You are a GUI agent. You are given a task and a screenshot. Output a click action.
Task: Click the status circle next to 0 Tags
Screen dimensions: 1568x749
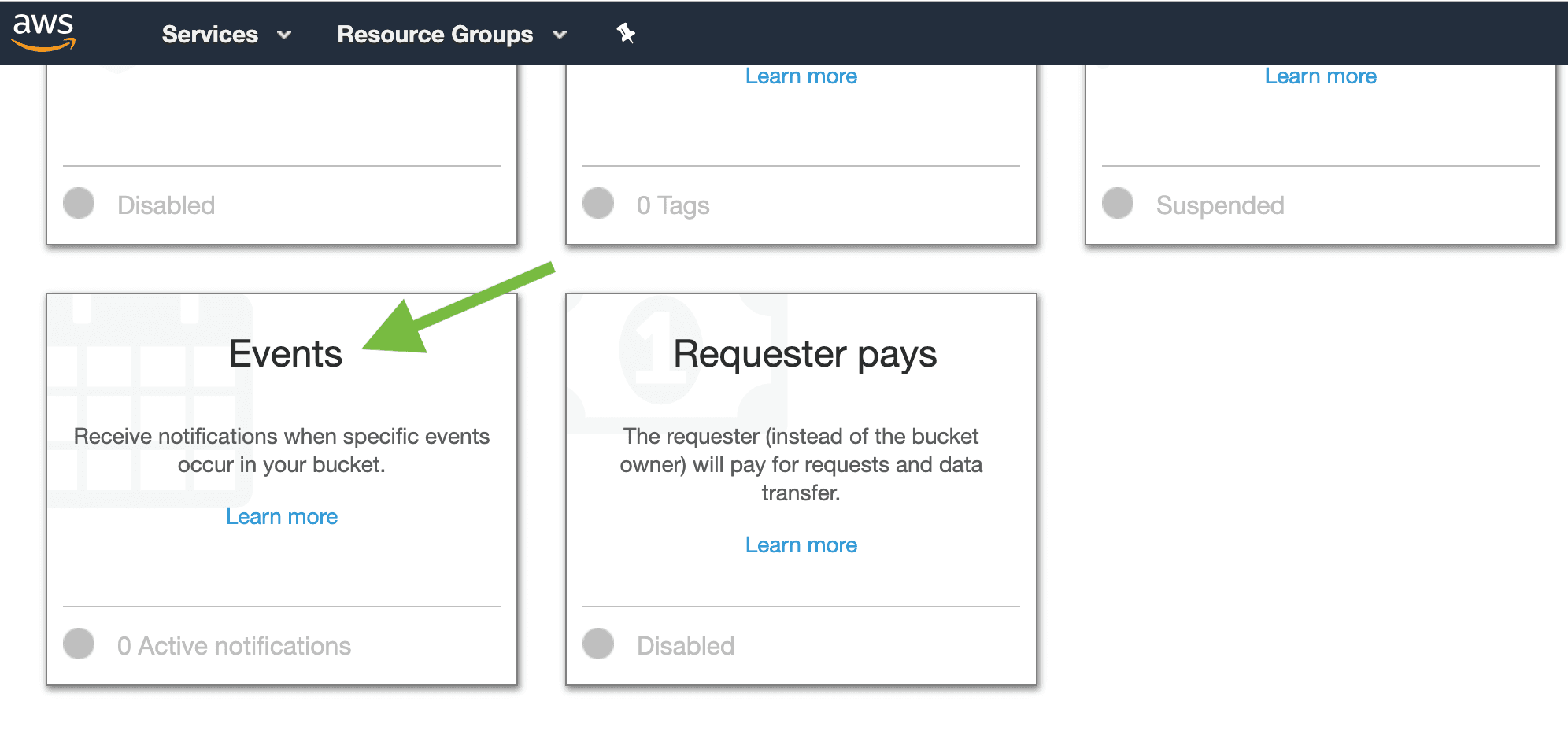coord(598,204)
